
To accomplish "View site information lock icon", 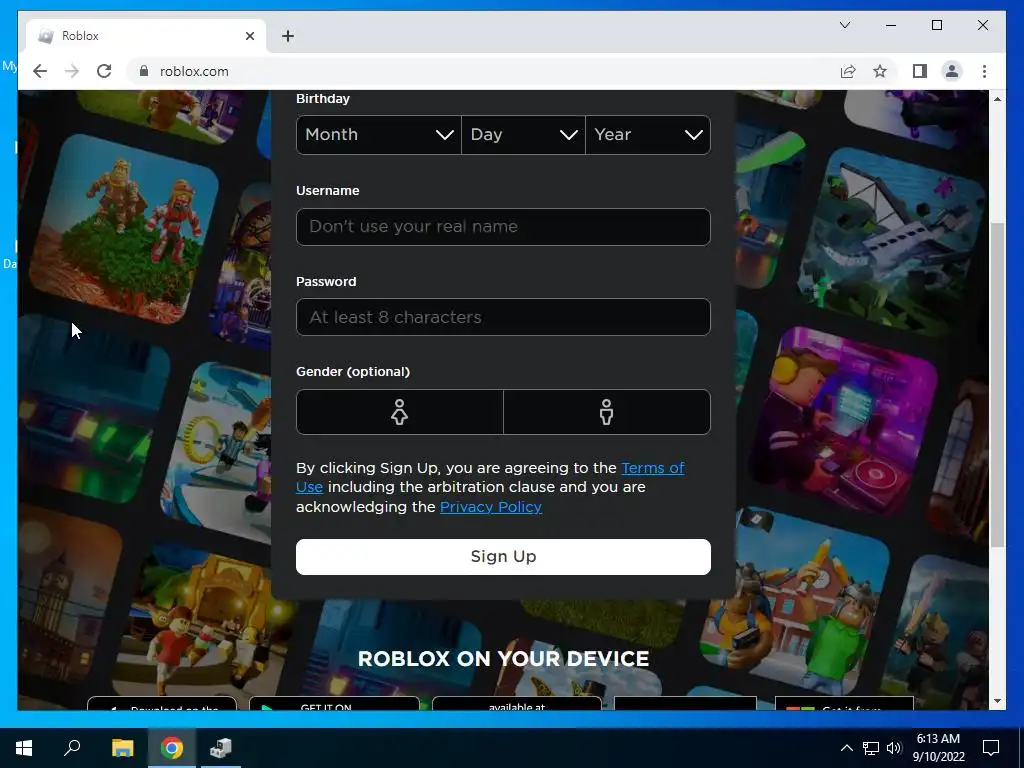I will pyautogui.click(x=144, y=71).
